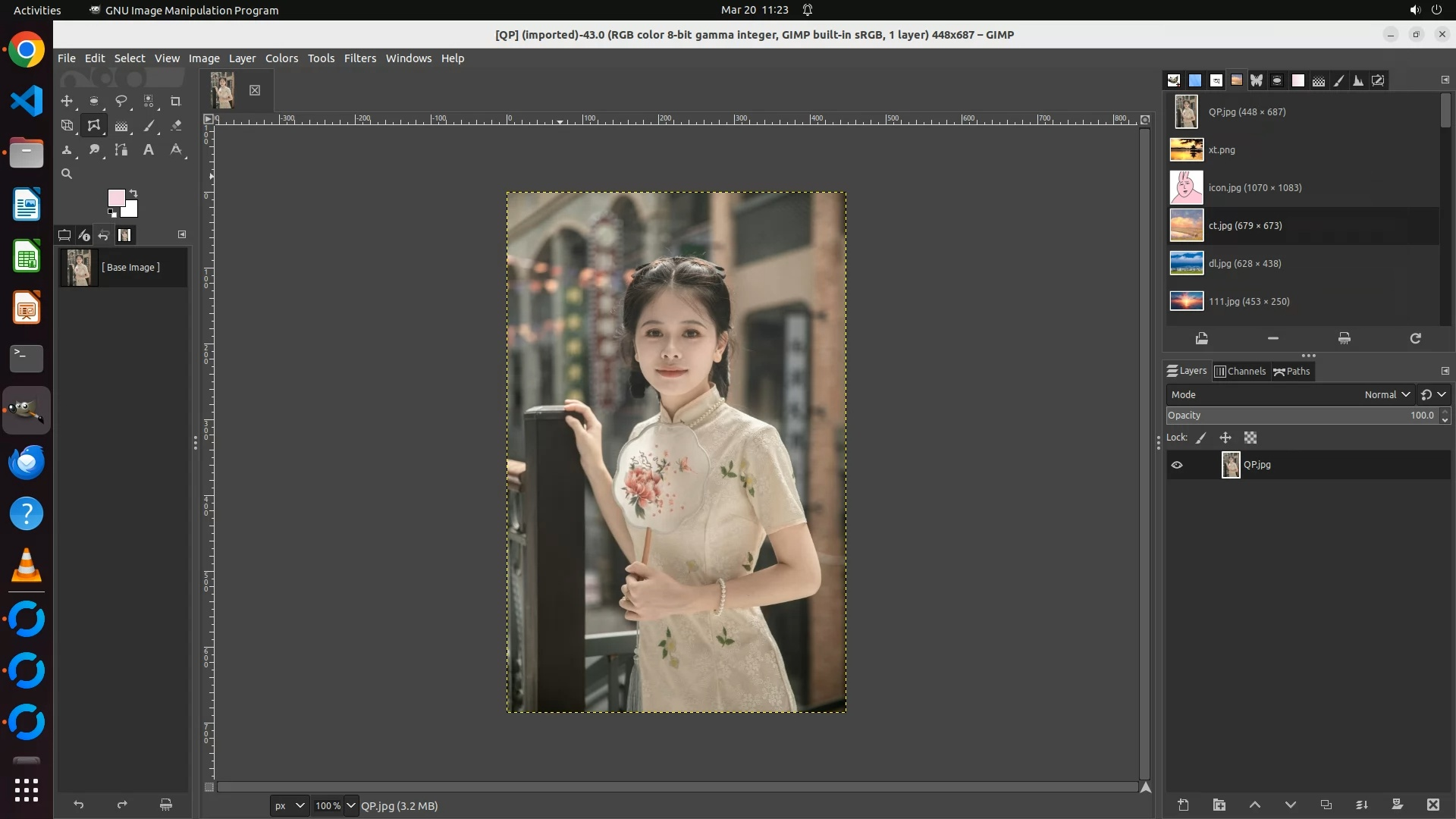Screen dimensions: 1456x819
Task: Create a new layer
Action: tap(1183, 805)
